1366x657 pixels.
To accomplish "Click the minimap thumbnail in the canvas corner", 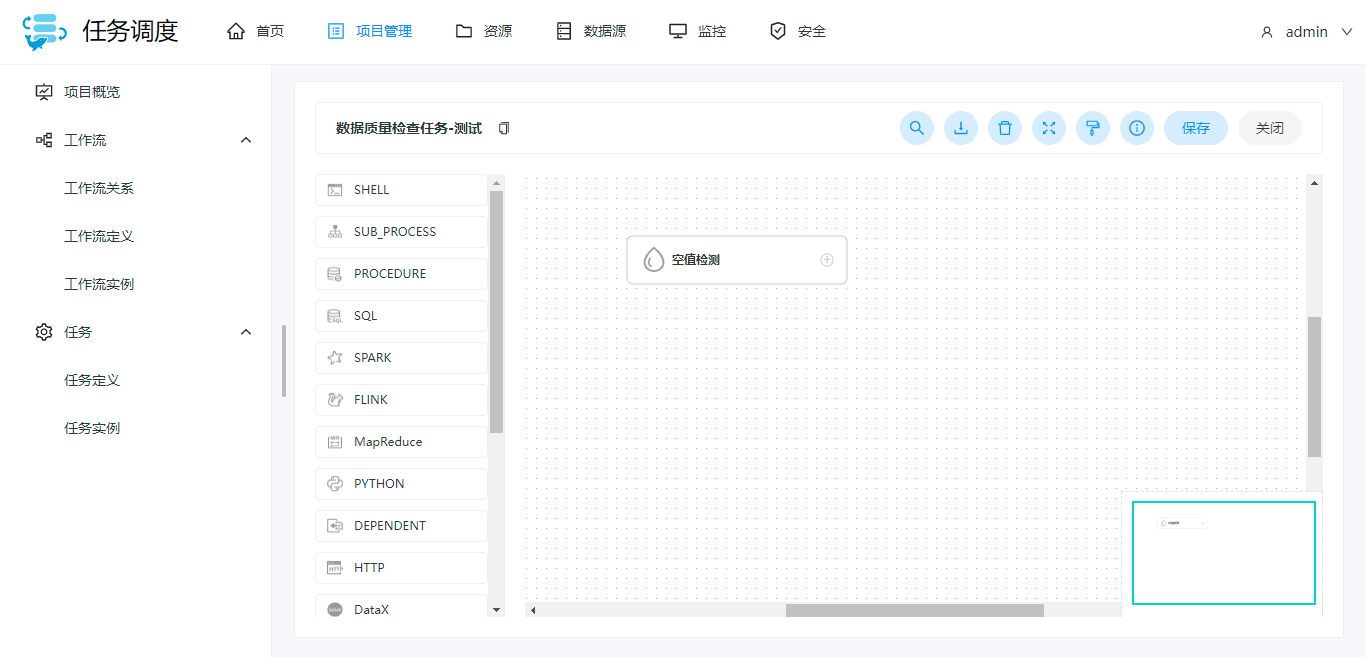I will [x=1223, y=552].
